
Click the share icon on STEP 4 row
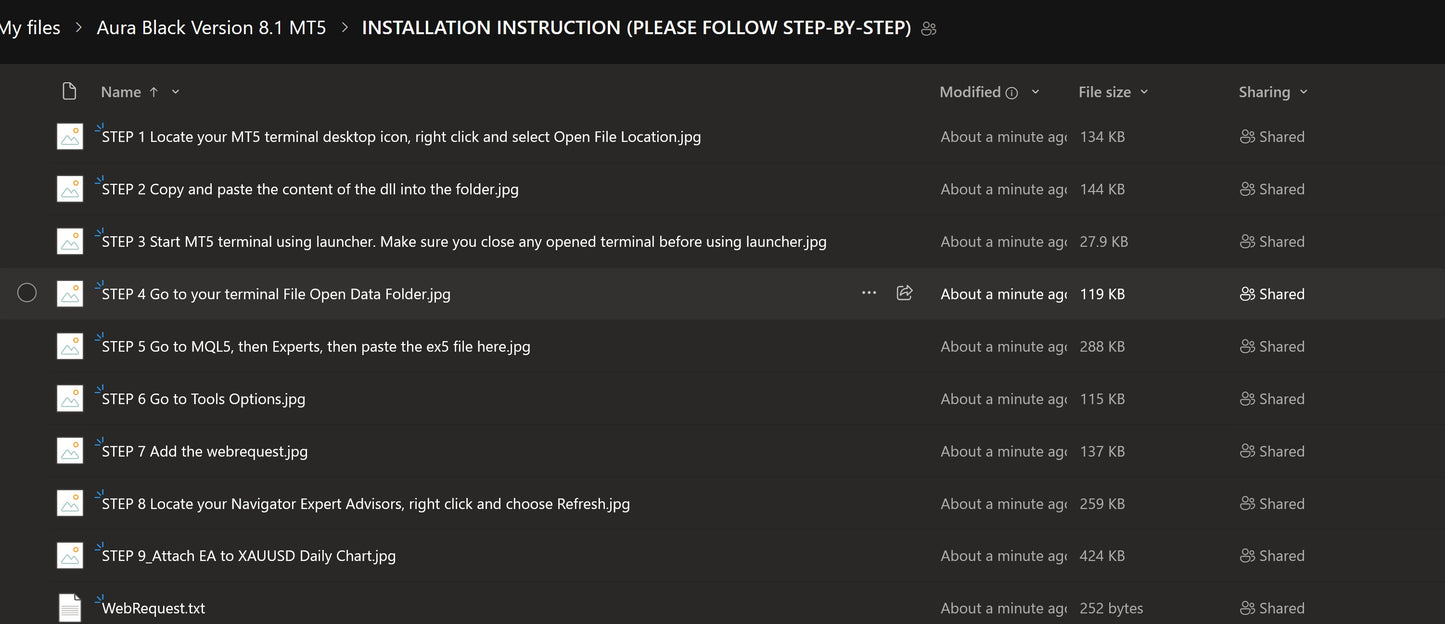coord(905,293)
